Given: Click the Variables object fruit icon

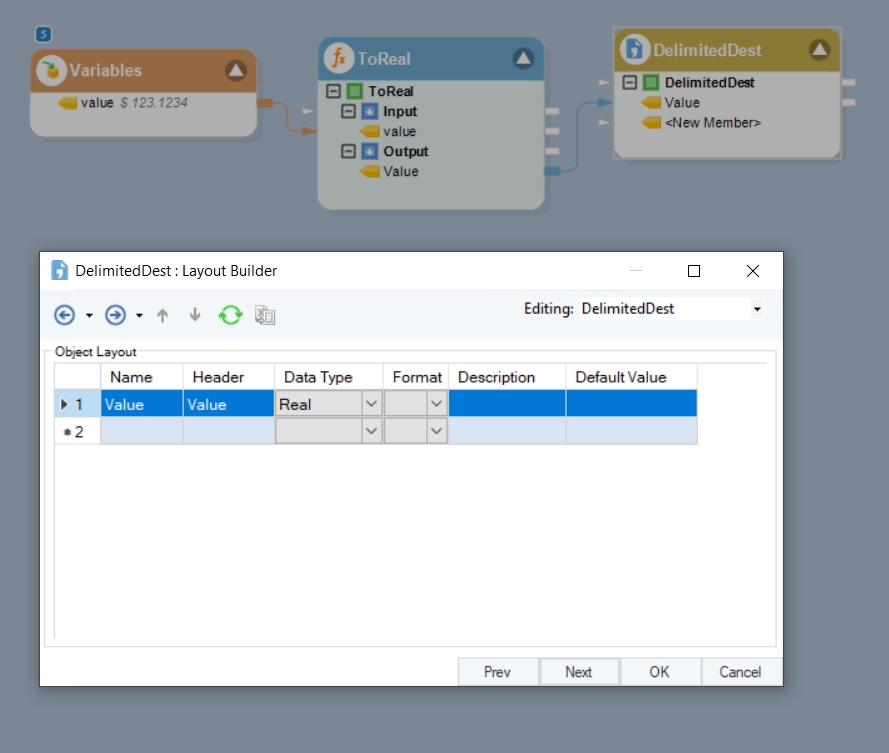Looking at the screenshot, I should 51,70.
